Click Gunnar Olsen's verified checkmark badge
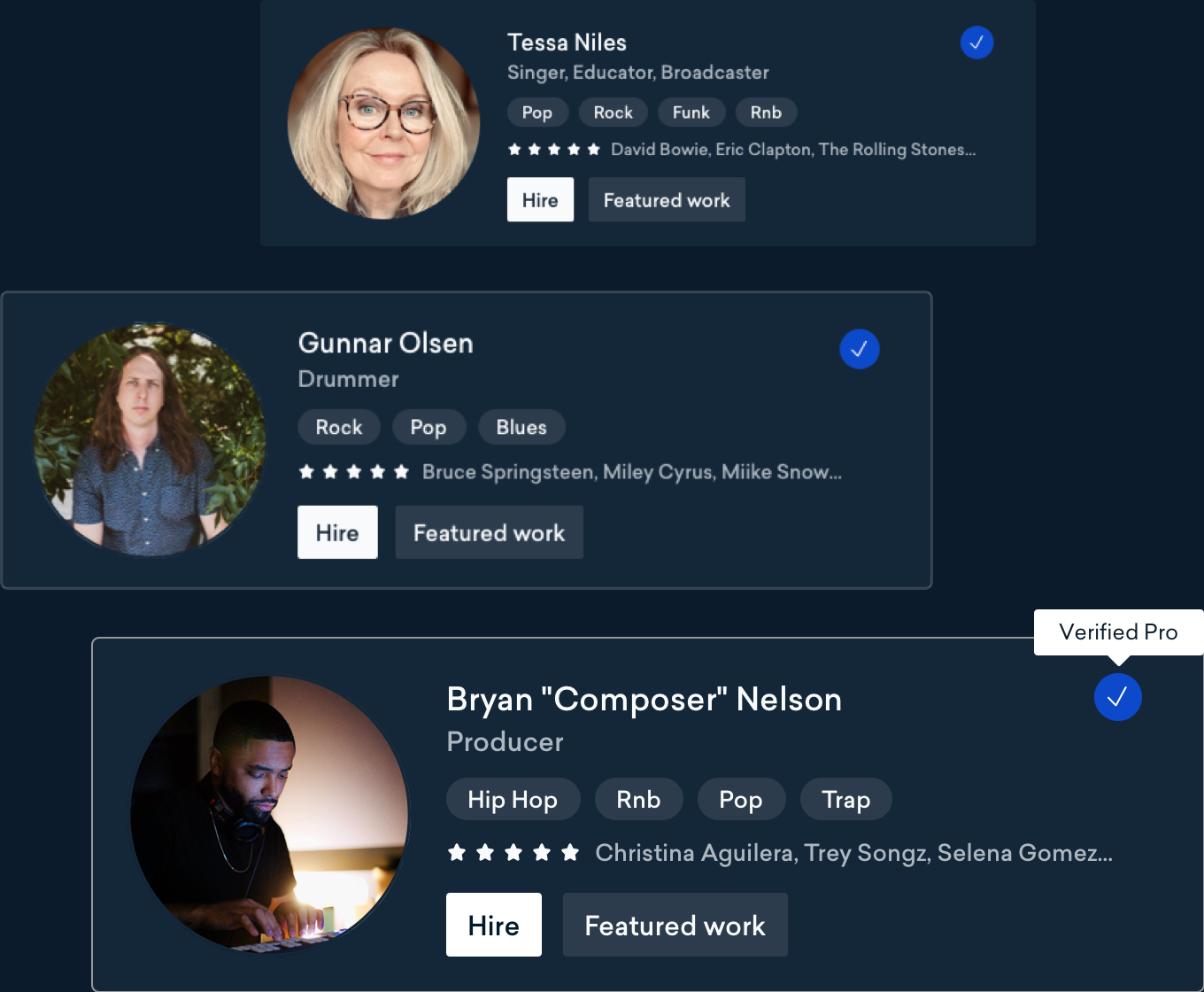The height and width of the screenshot is (992, 1204). (x=859, y=349)
